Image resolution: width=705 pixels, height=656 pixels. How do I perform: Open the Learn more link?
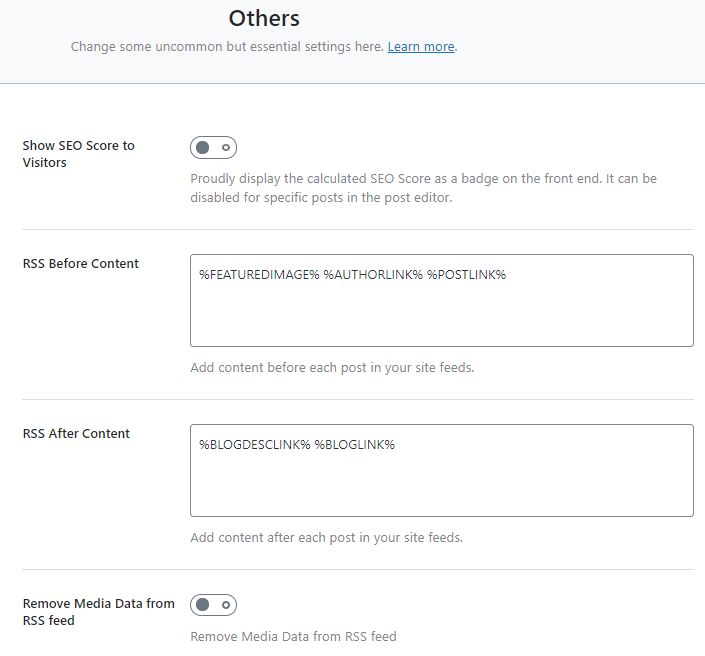click(421, 47)
